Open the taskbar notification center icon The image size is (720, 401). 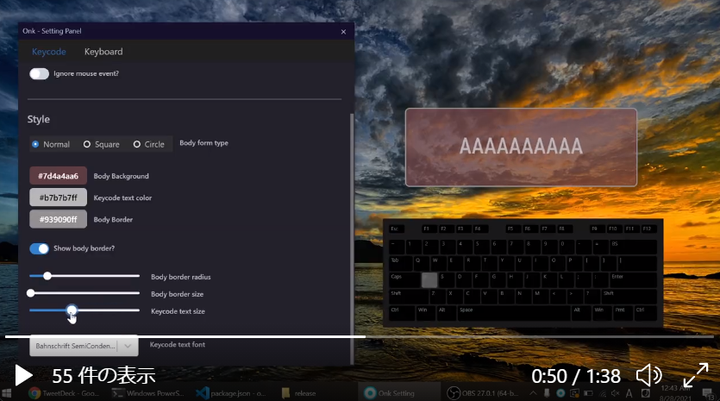pos(708,393)
